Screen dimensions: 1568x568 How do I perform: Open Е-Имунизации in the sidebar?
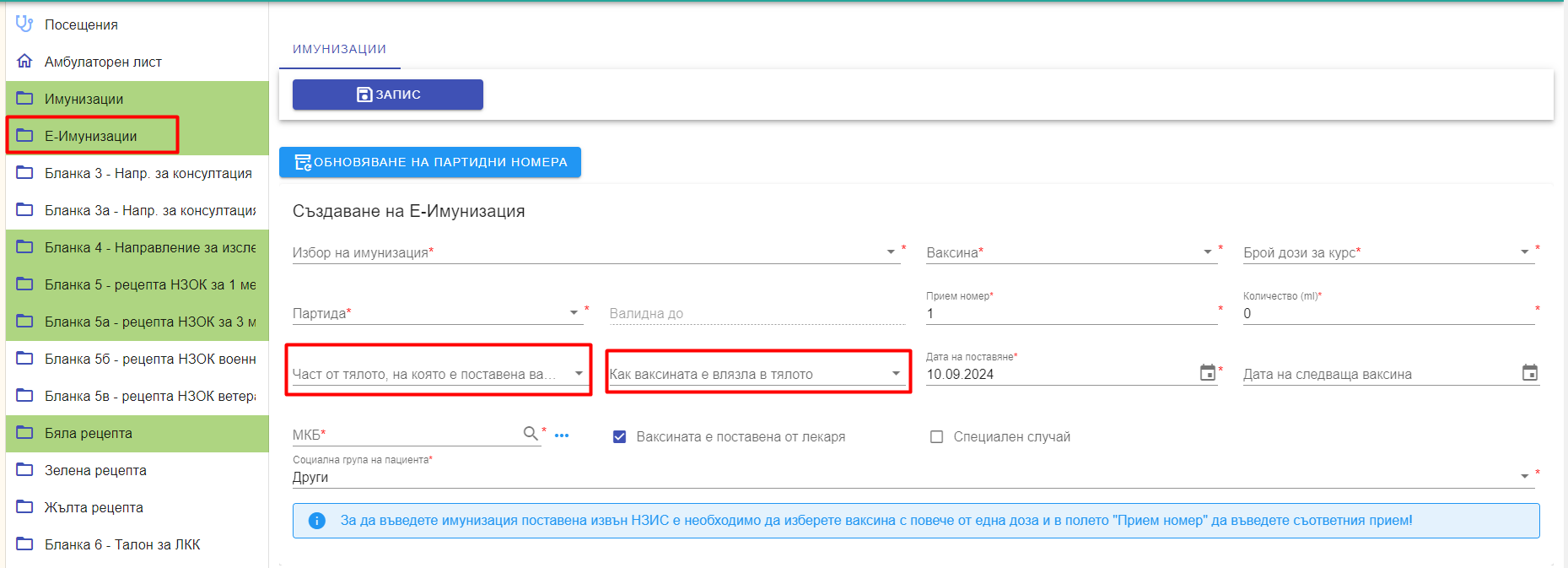coord(93,135)
